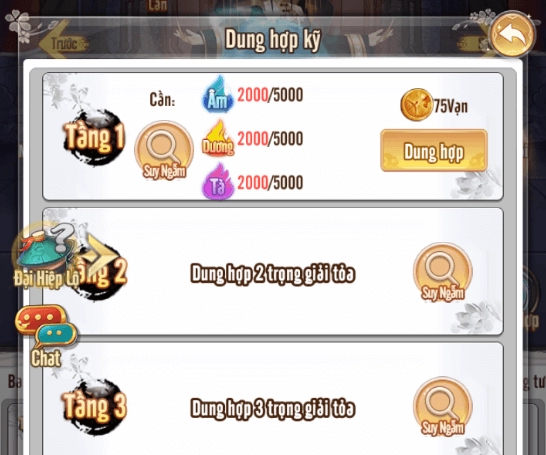Tap the golden back arrow button
Screen dimensions: 546x455
click(512, 35)
